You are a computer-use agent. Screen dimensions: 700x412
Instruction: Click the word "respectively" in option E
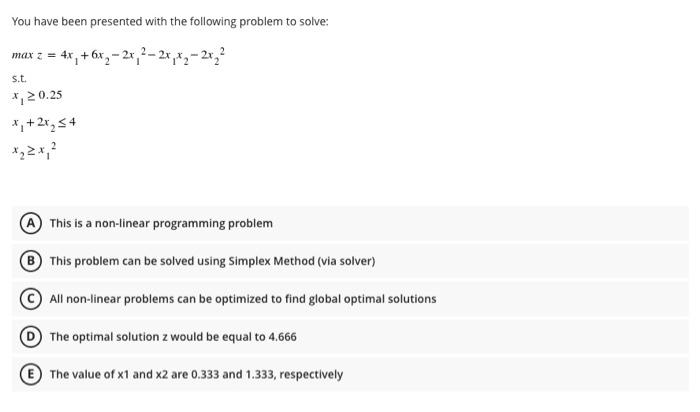point(308,375)
